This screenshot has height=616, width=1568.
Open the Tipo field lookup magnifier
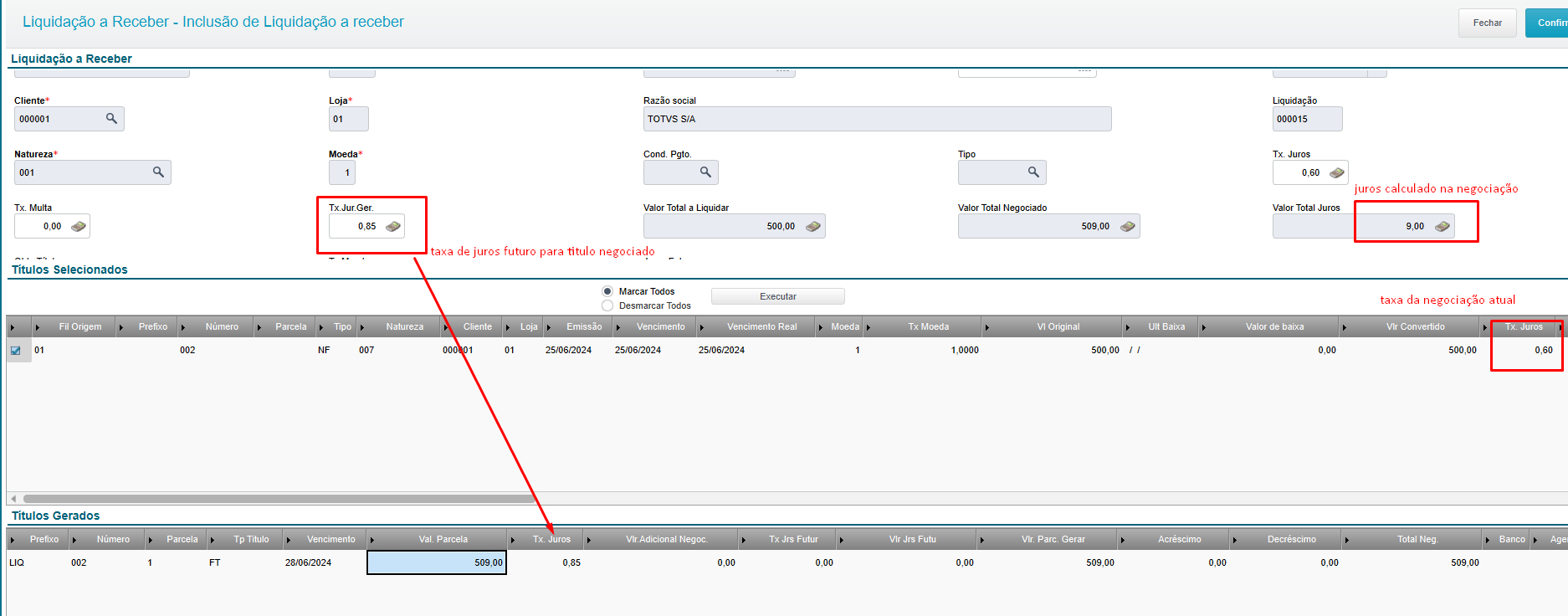[1033, 172]
